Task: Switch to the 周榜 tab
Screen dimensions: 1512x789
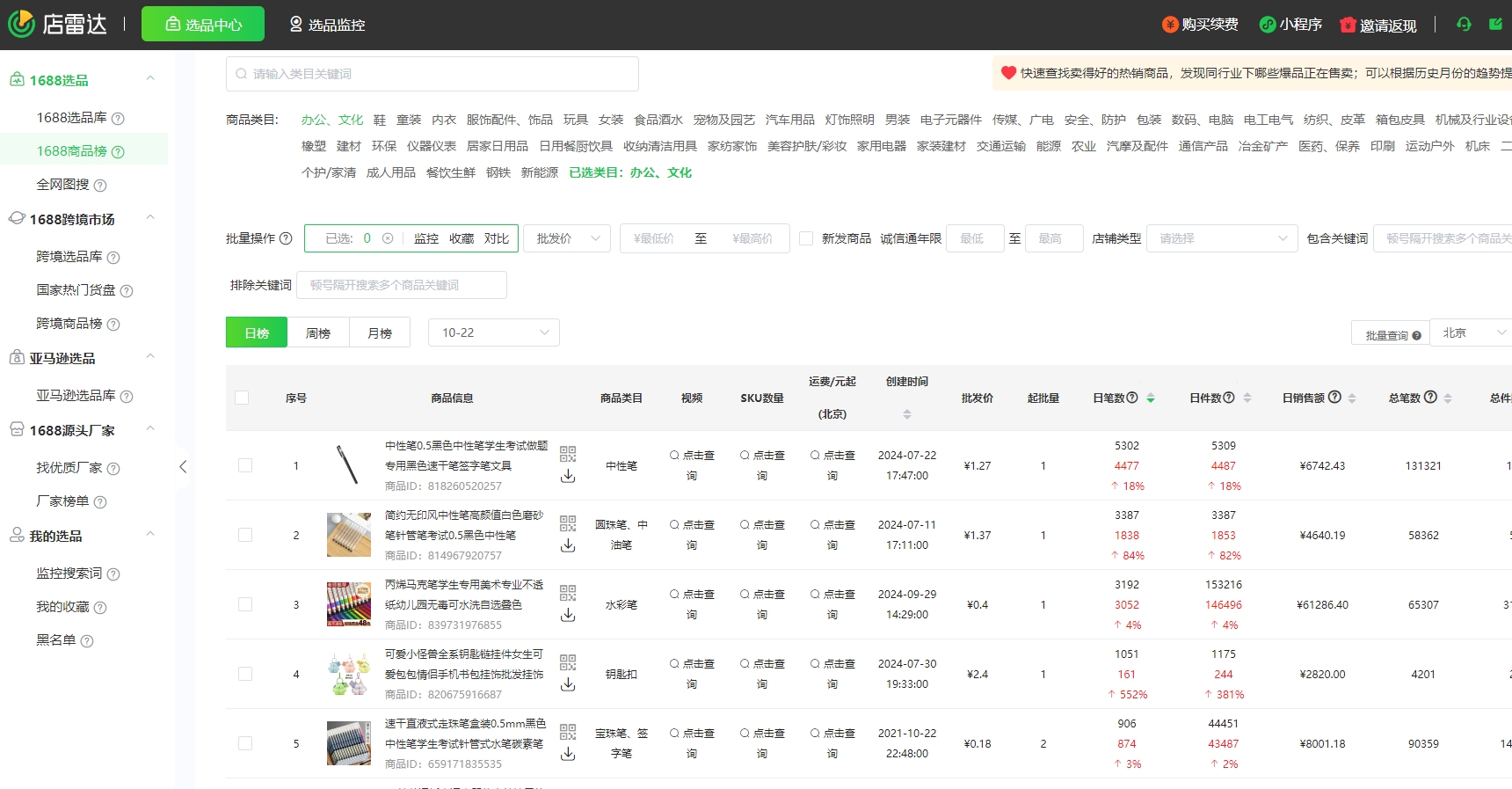Action: pyautogui.click(x=318, y=332)
